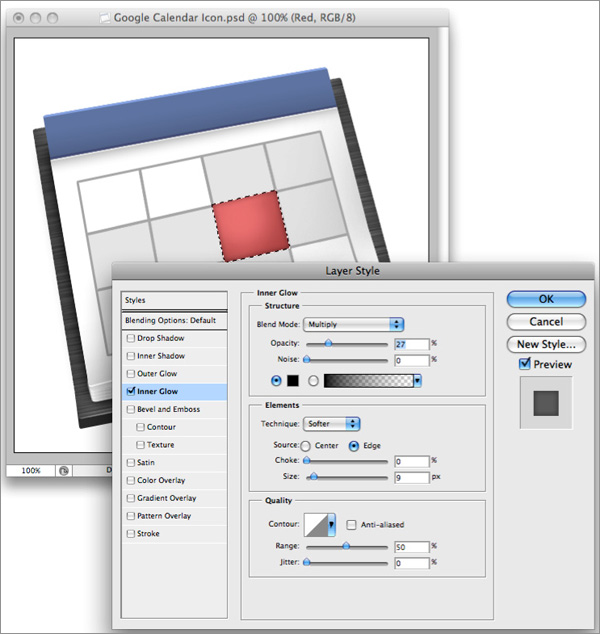Open the Blend Mode dropdown set to Multiply
This screenshot has width=600, height=634.
(353, 324)
